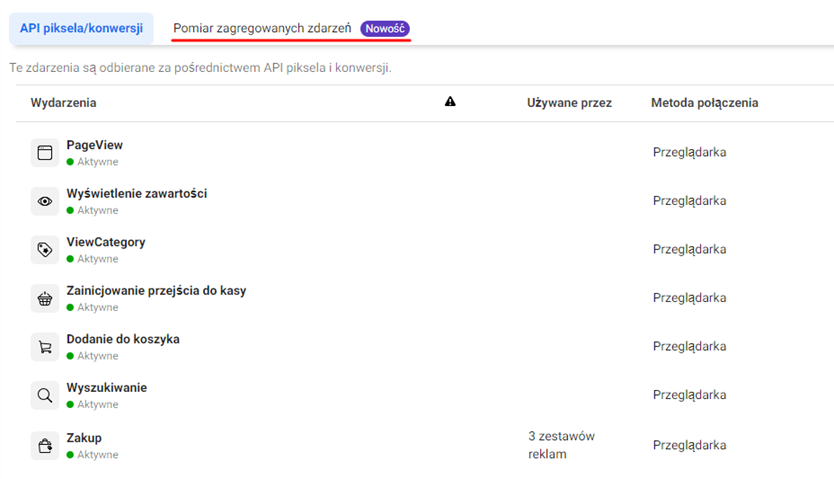Screen dimensions: 834x479
Task: Open the Zakup event name
Action: [84, 438]
